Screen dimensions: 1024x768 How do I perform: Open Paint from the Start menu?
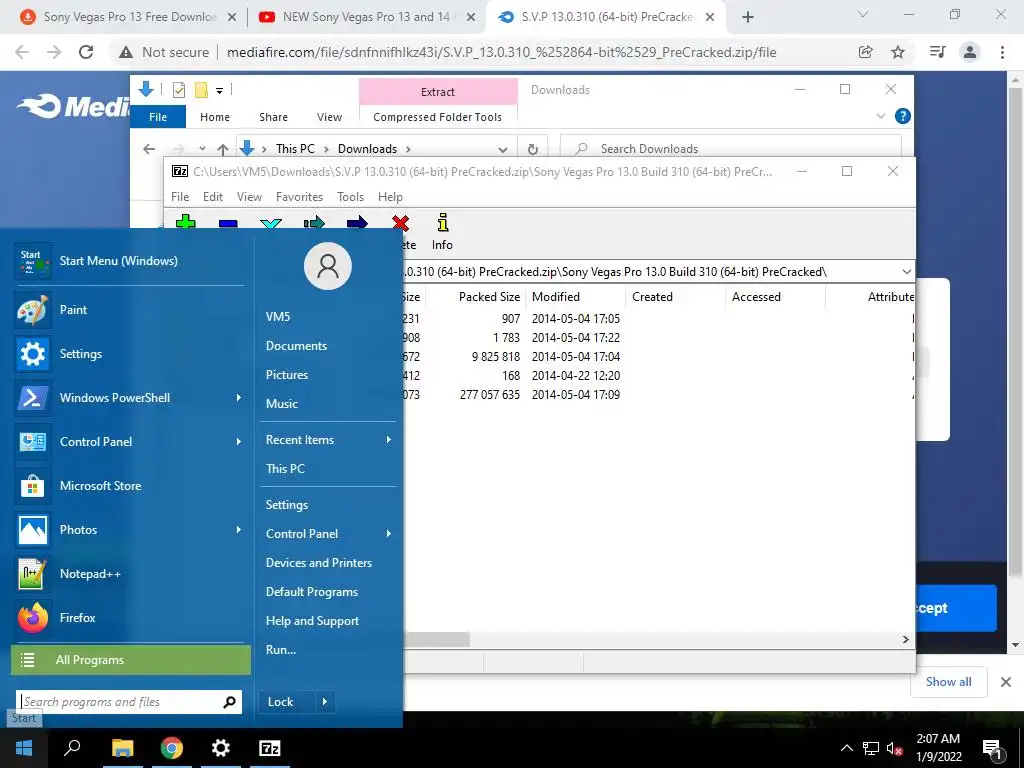click(x=131, y=310)
